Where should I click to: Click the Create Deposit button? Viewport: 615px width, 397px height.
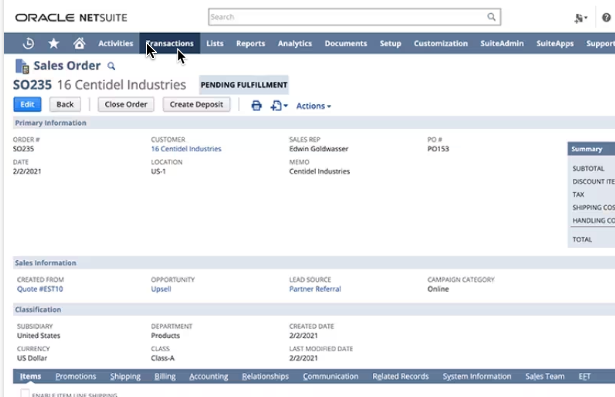[x=197, y=104]
